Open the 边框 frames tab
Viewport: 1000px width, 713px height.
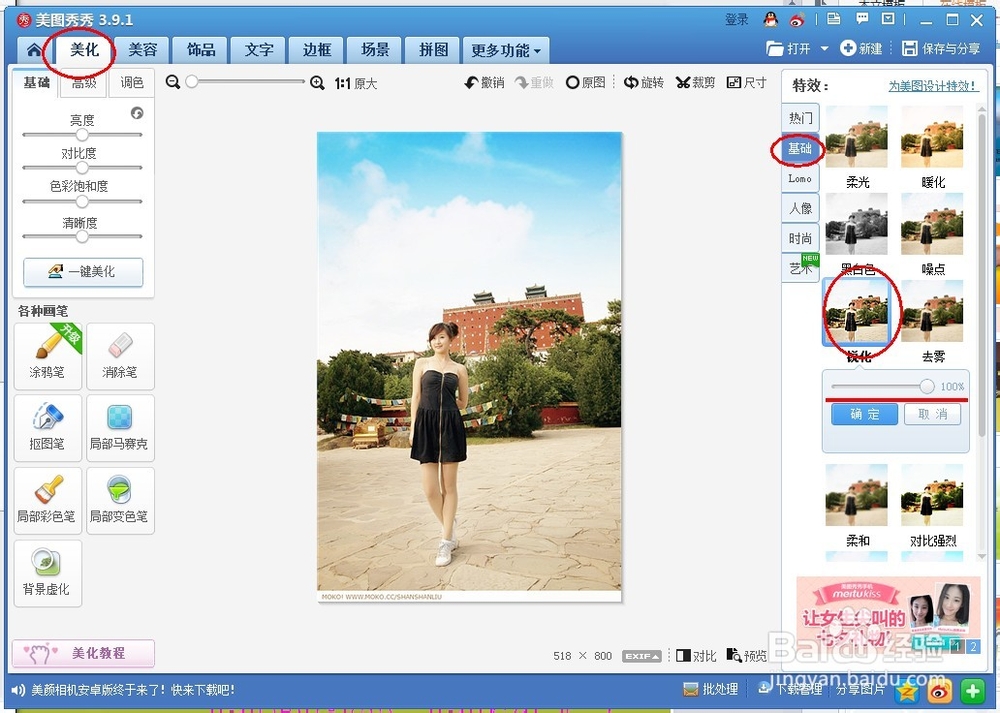[317, 50]
